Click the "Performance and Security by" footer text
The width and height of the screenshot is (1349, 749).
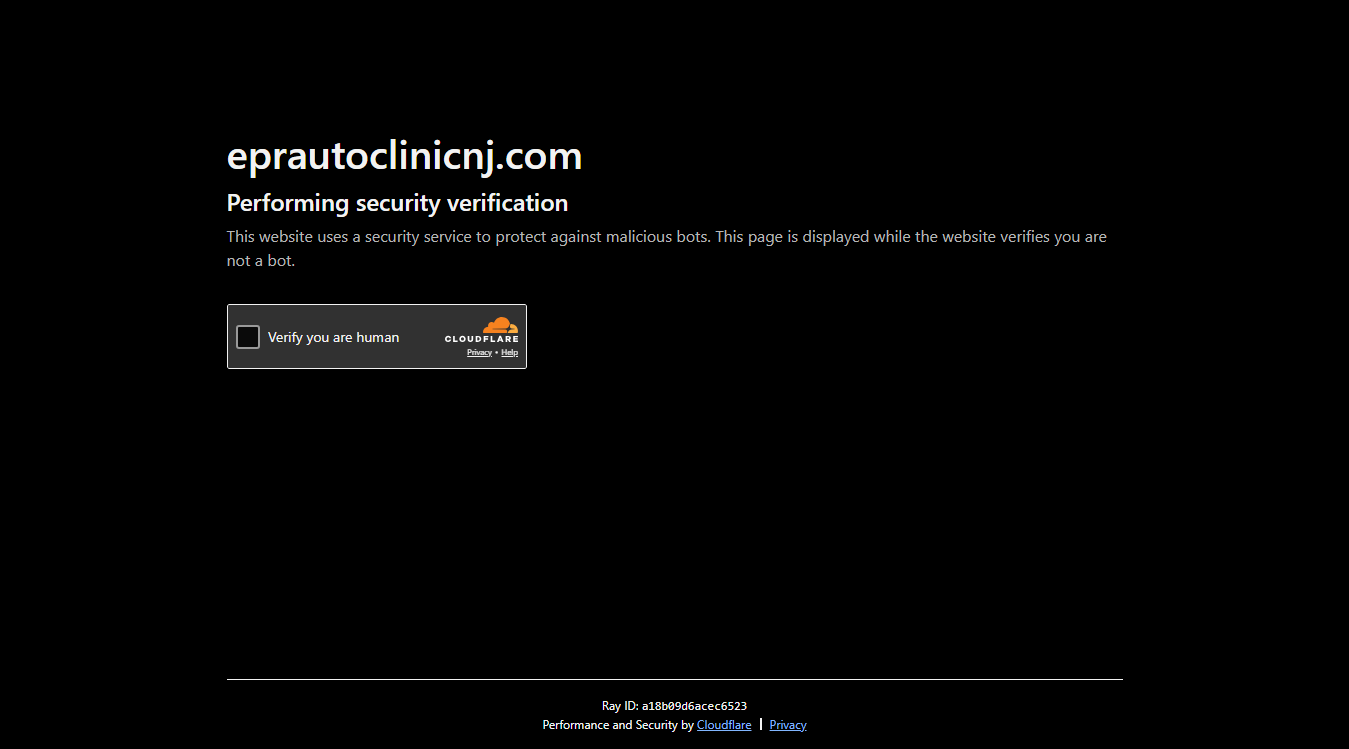coord(618,725)
